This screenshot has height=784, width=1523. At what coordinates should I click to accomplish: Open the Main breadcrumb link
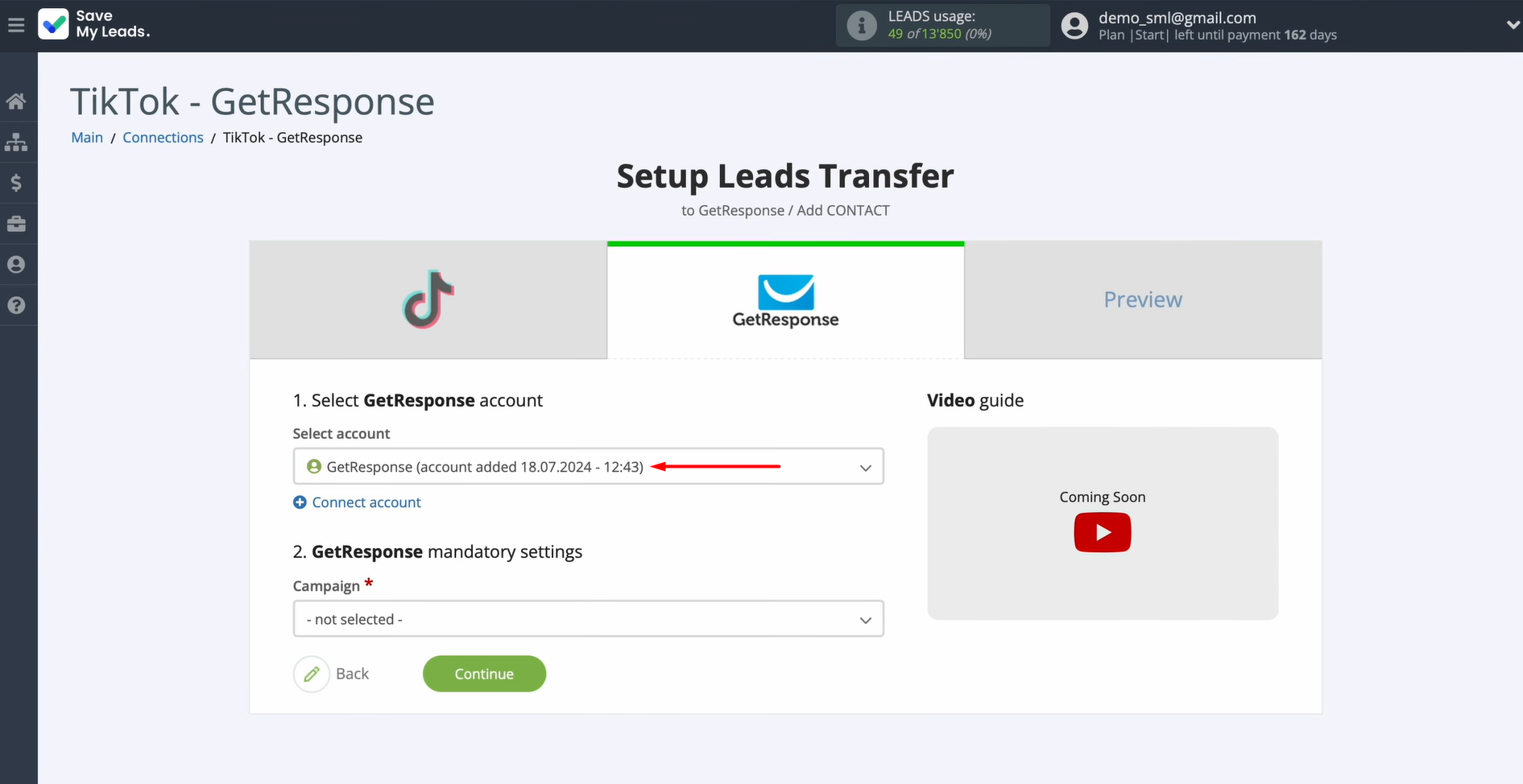86,137
